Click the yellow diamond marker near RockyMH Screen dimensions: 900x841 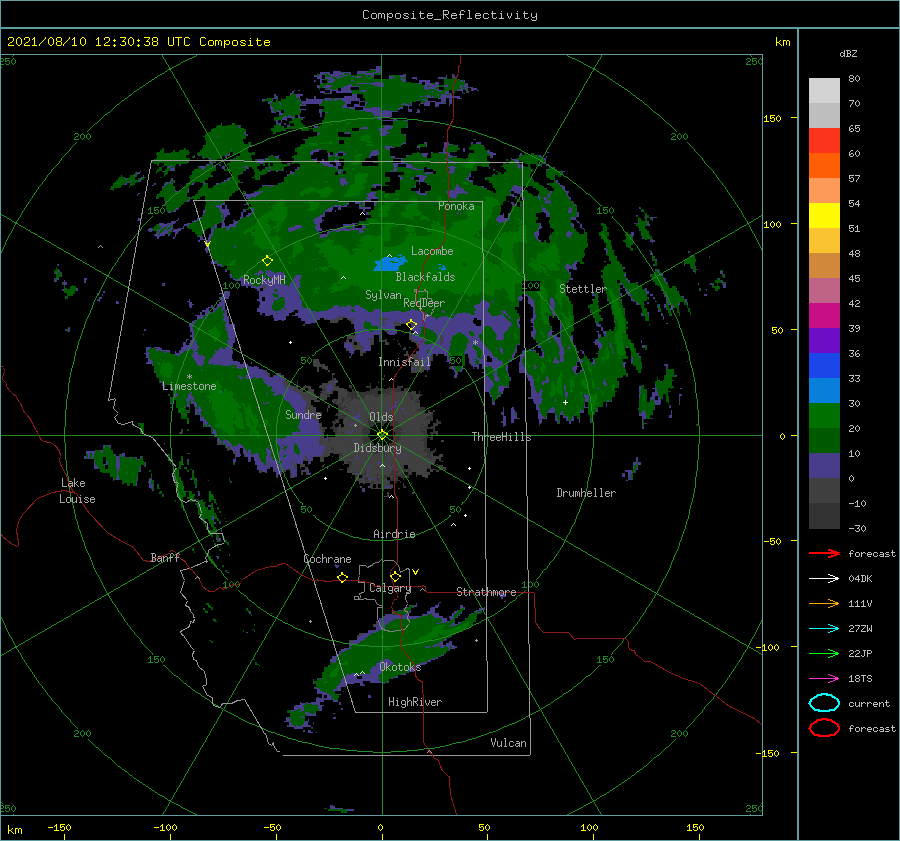pyautogui.click(x=267, y=261)
